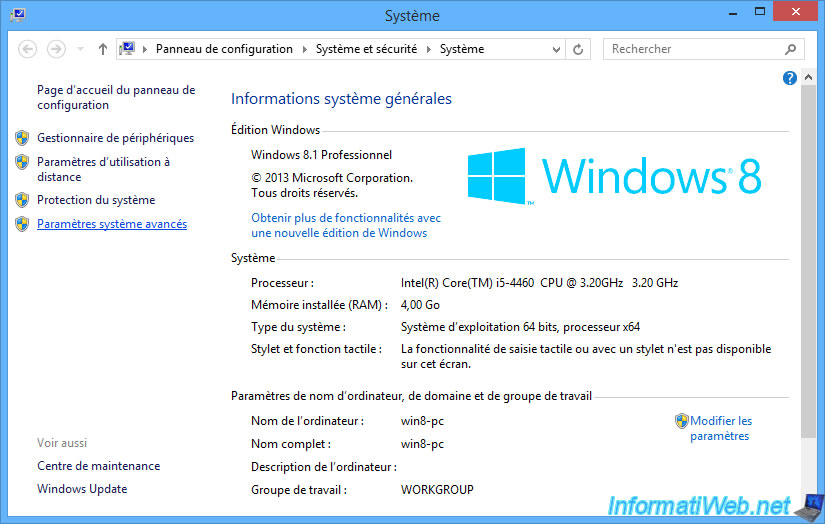The image size is (825, 524).
Task: Click the Informations système générales heading
Action: [341, 99]
